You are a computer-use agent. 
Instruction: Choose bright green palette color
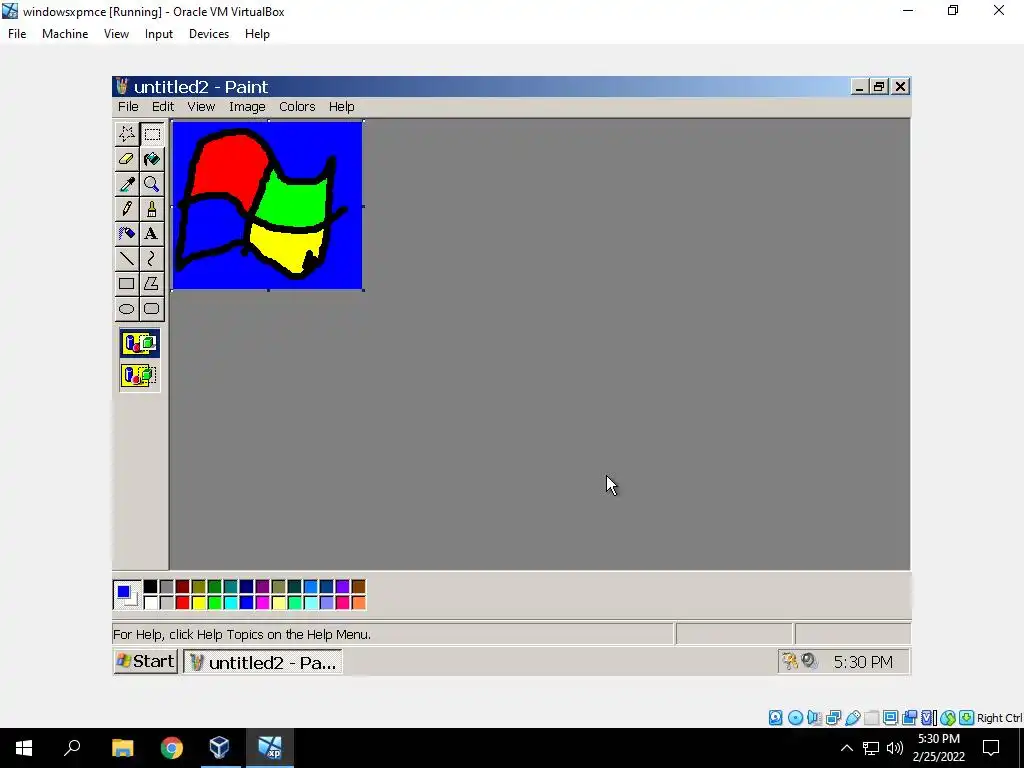click(214, 602)
